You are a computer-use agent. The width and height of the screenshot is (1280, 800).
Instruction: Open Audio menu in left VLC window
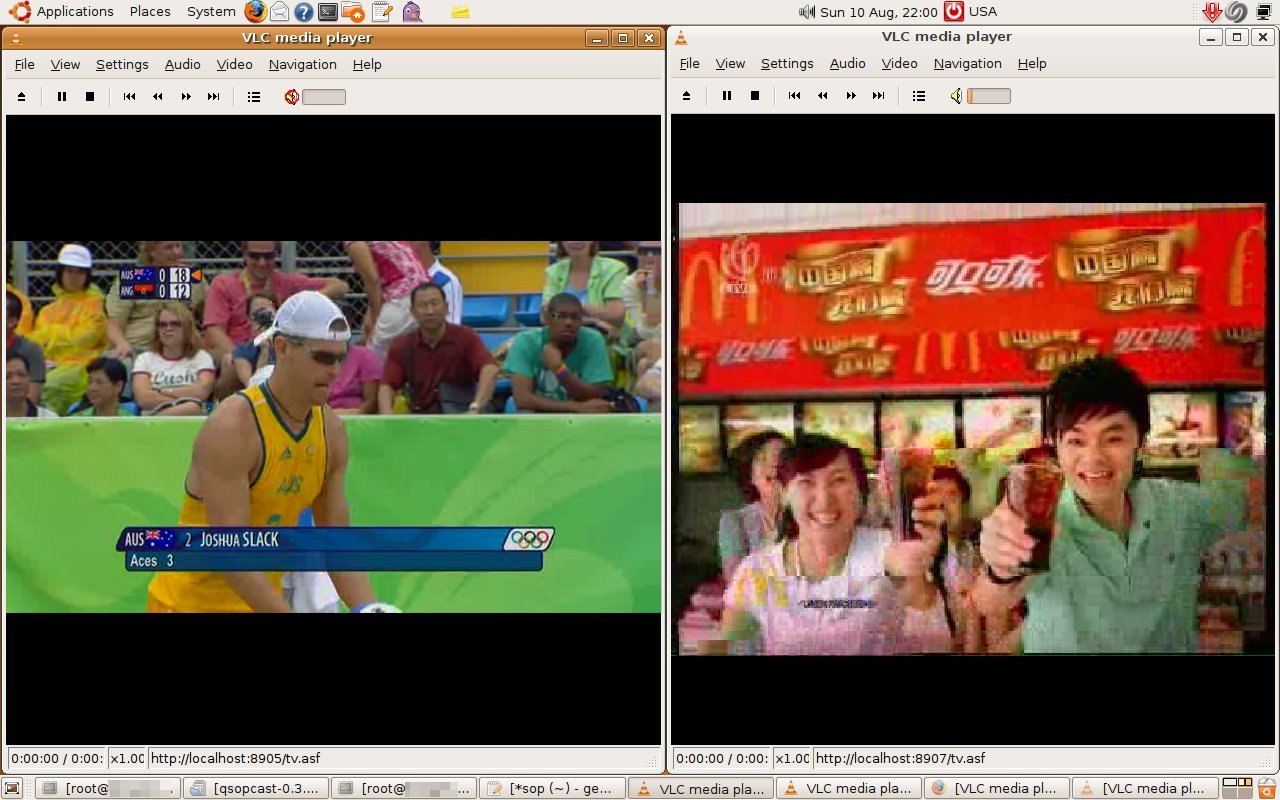click(x=183, y=64)
